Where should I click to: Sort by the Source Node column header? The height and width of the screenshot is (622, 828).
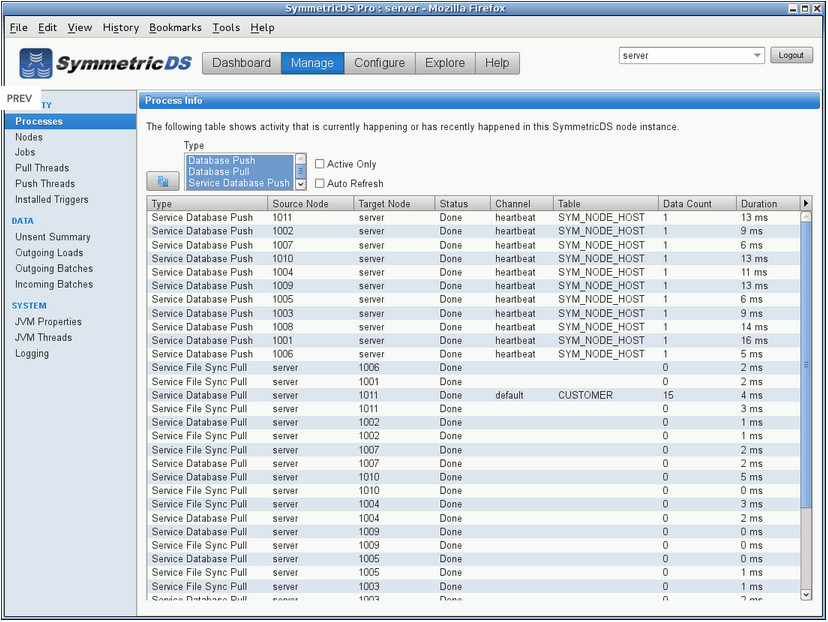pyautogui.click(x=310, y=203)
